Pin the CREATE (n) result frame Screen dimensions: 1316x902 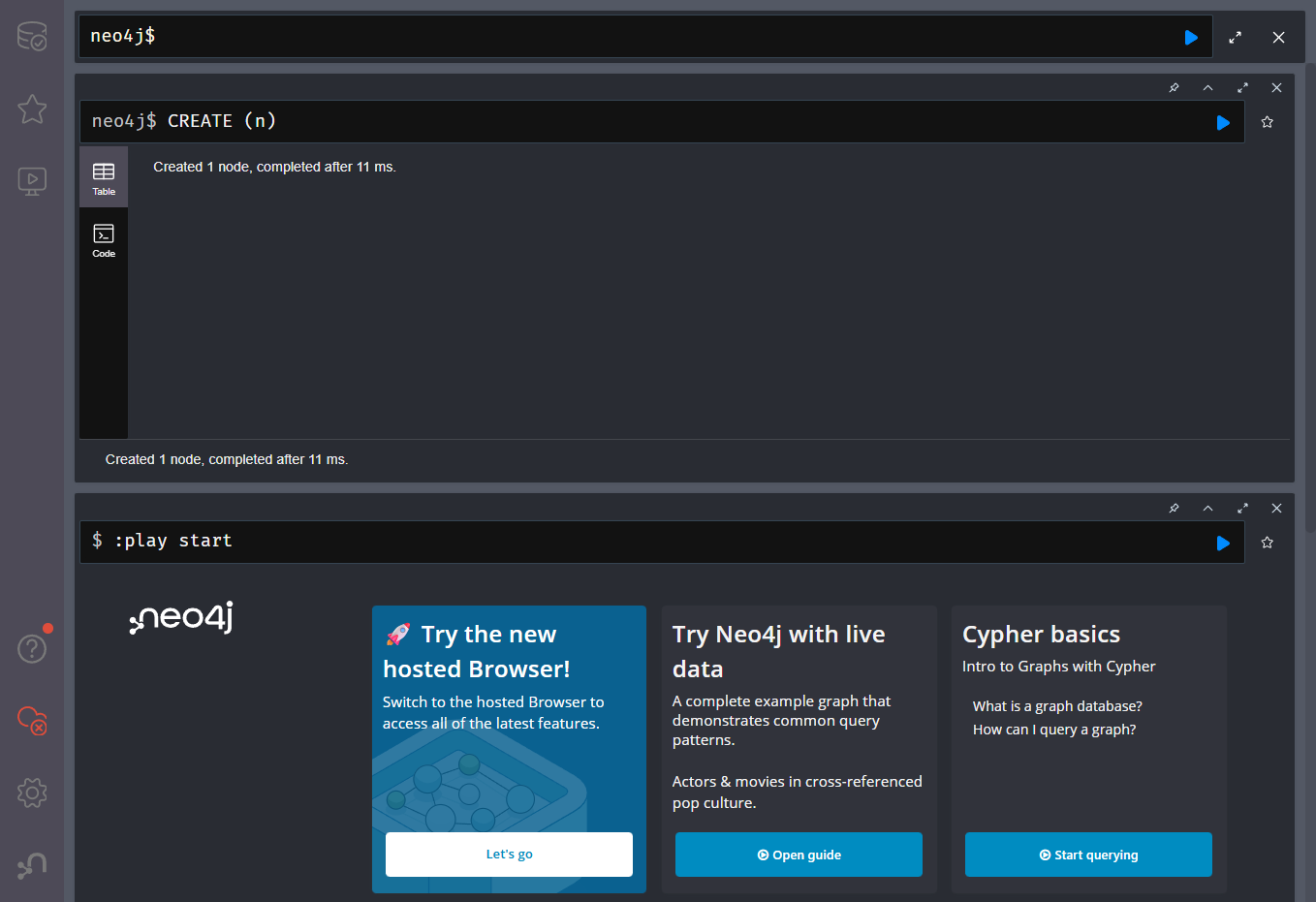click(1174, 87)
